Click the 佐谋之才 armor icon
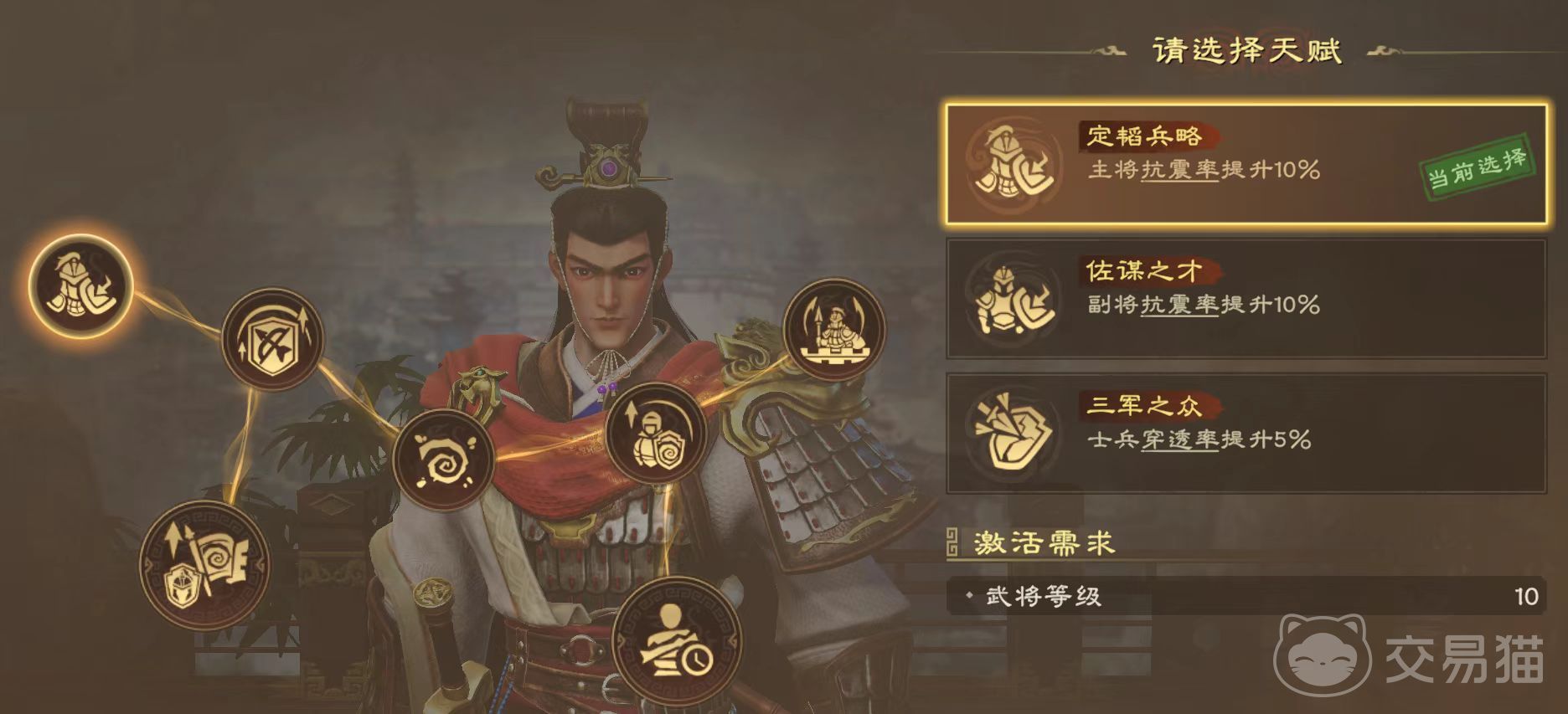 pyautogui.click(x=1012, y=299)
